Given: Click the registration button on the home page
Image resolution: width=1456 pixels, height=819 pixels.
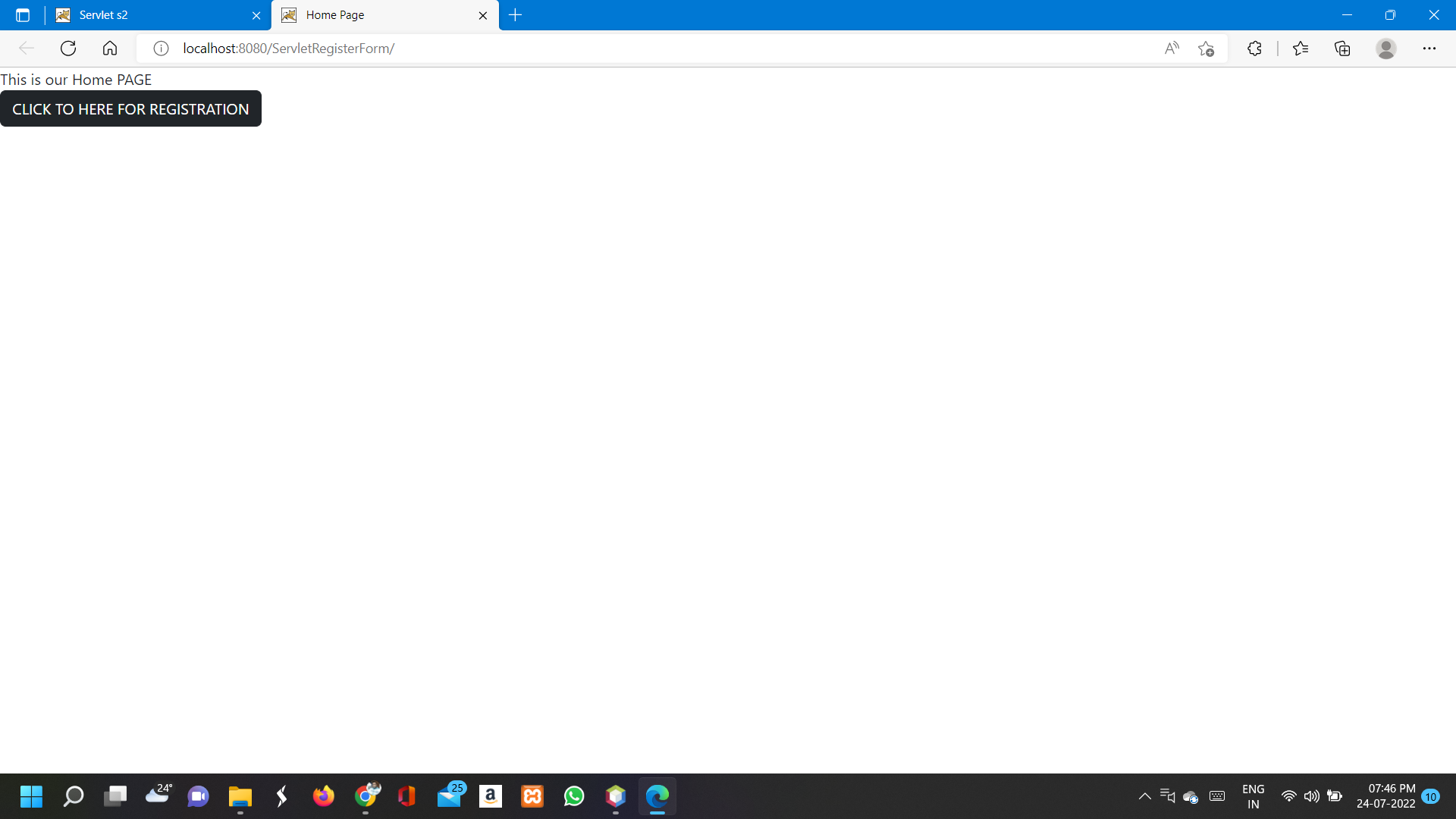Looking at the screenshot, I should pos(130,108).
